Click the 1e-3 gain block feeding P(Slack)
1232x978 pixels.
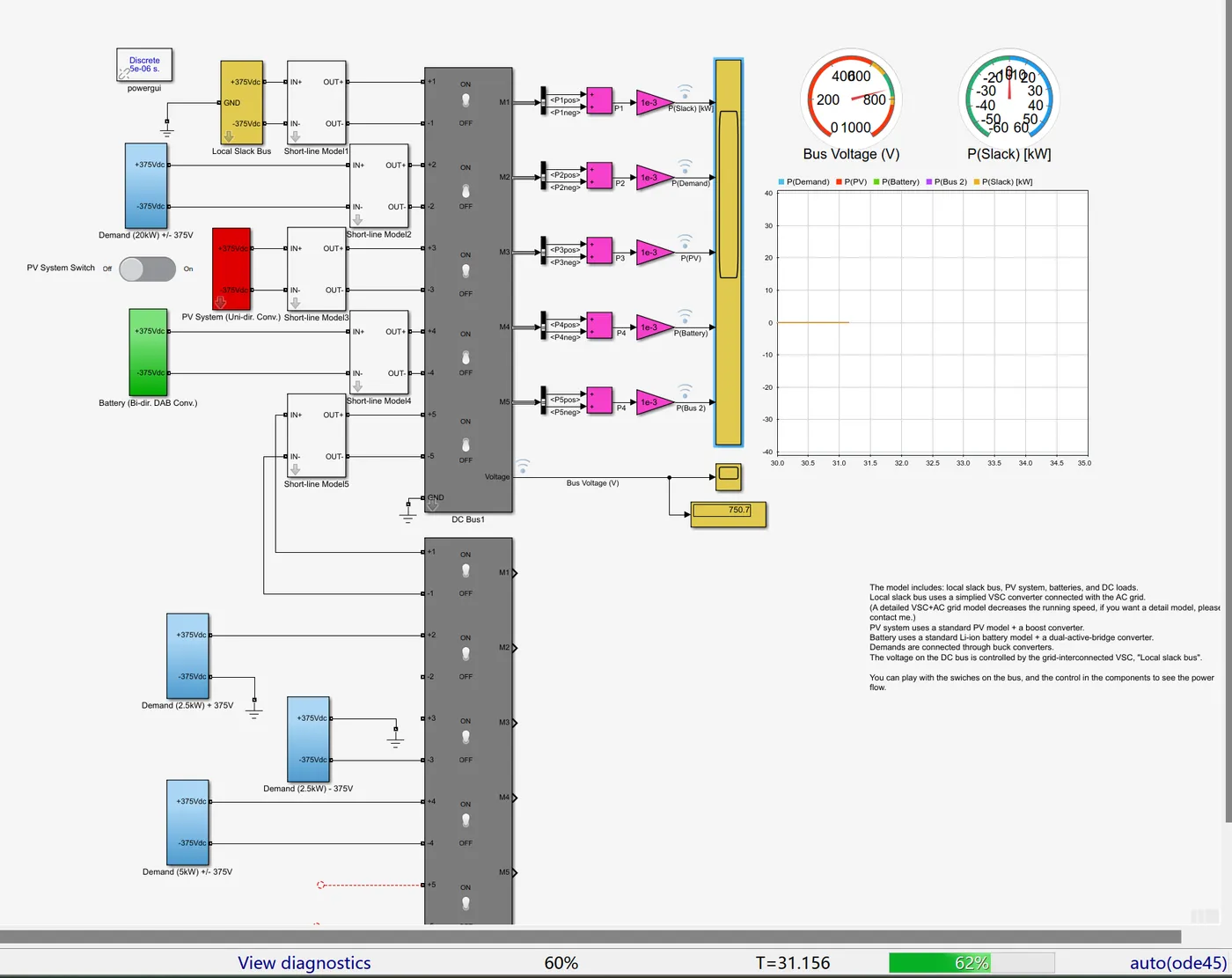[x=652, y=102]
